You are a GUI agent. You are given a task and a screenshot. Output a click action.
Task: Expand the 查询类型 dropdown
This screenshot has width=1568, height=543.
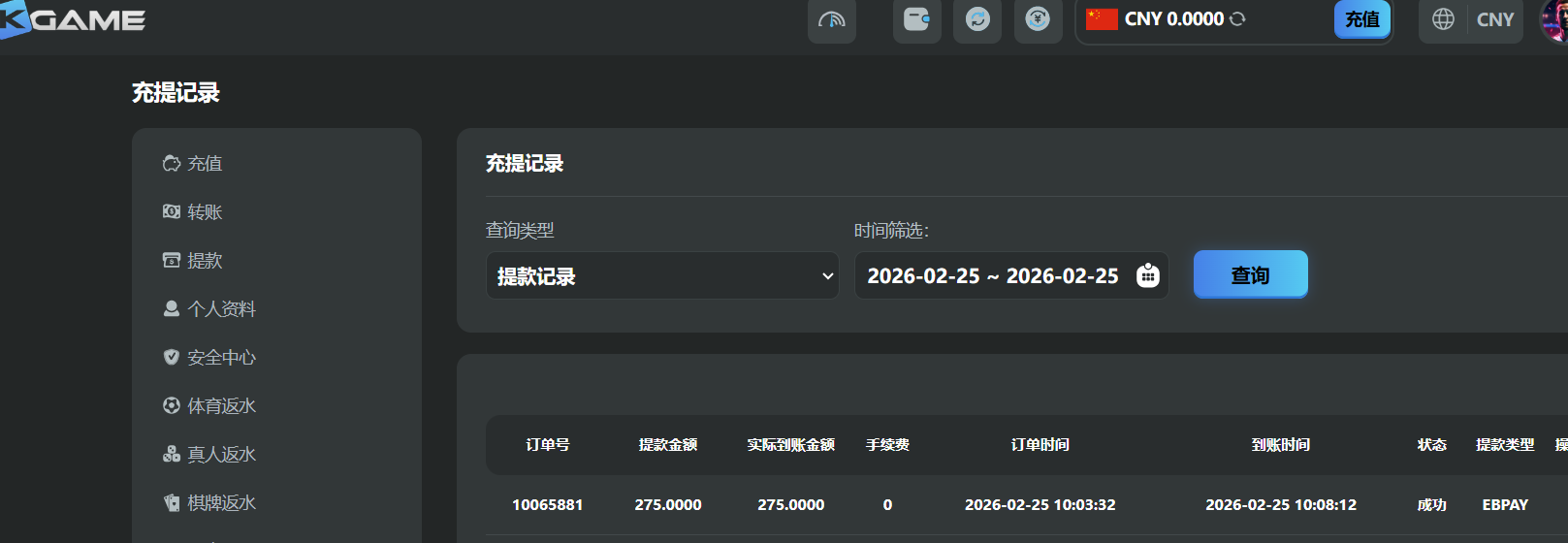click(x=662, y=276)
